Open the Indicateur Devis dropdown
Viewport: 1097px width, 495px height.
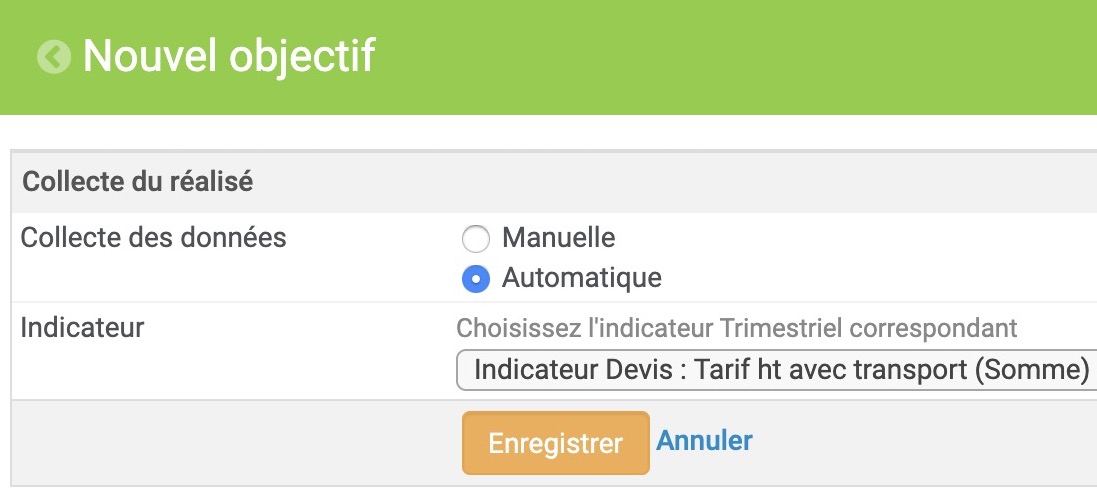tap(777, 370)
